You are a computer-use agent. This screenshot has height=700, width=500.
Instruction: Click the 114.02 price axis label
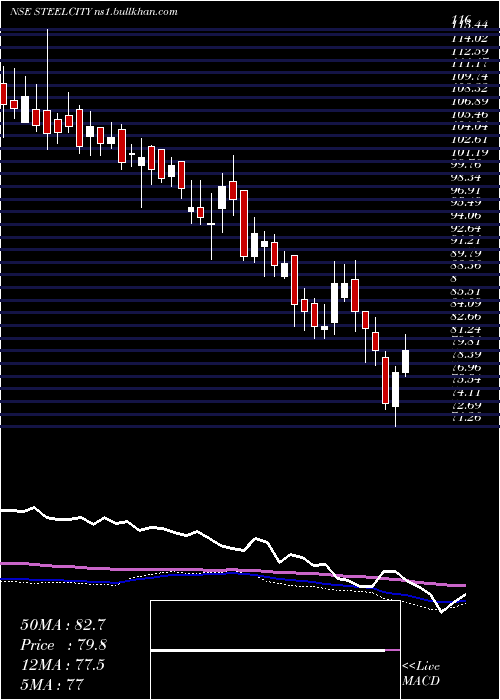pos(469,39)
